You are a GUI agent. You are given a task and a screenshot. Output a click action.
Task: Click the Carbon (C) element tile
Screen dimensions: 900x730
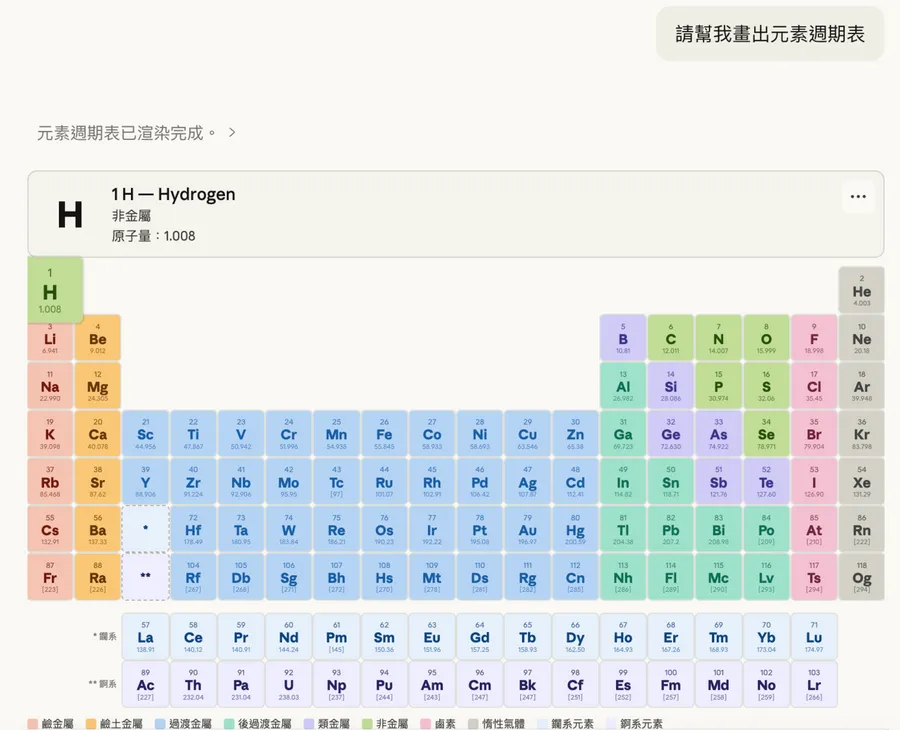coord(670,339)
